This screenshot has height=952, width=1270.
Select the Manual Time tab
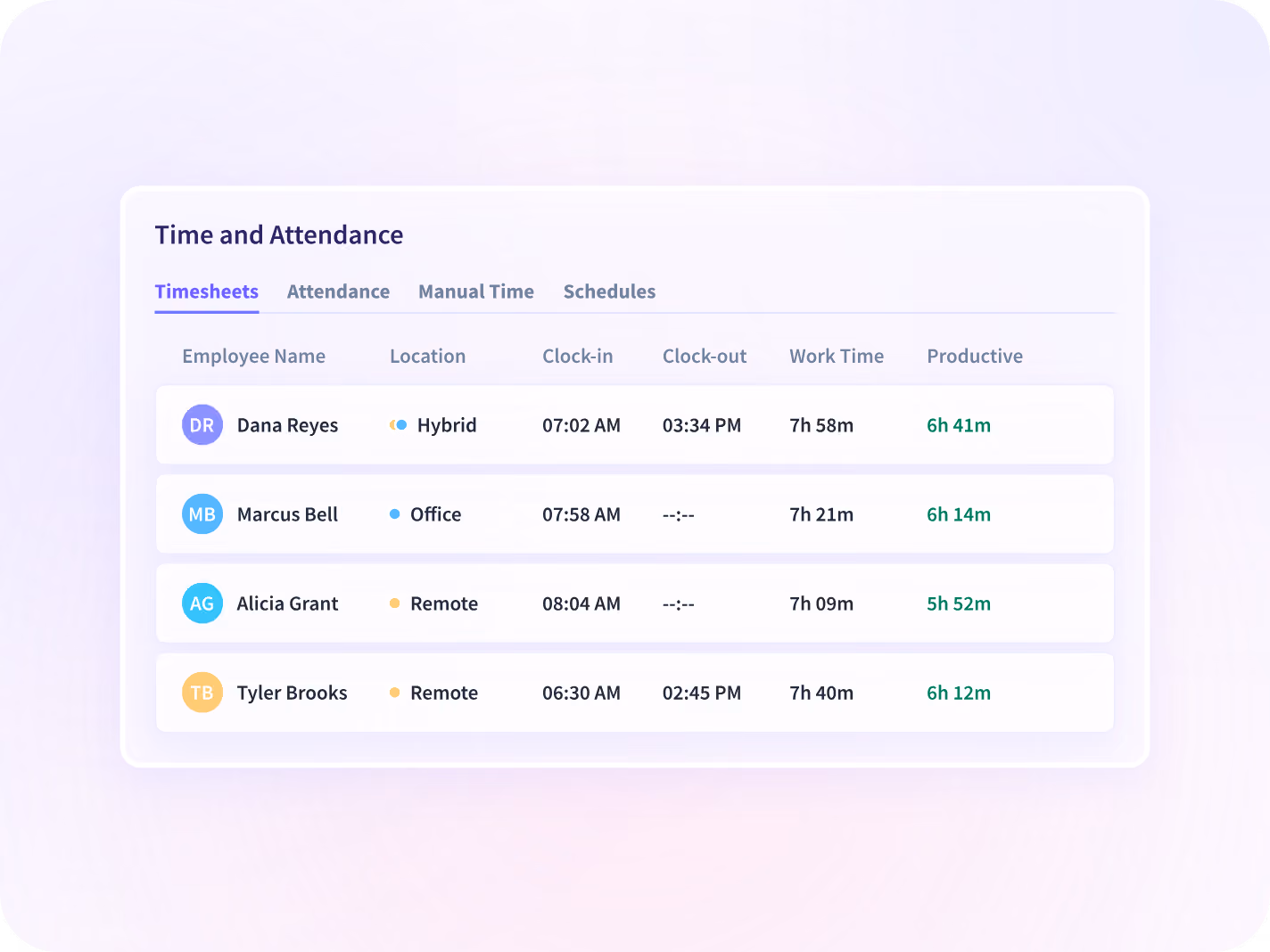tap(476, 291)
